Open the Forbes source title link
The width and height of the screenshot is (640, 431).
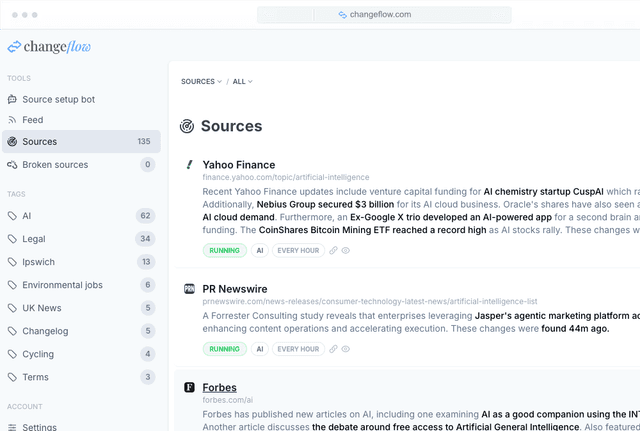pyautogui.click(x=219, y=387)
